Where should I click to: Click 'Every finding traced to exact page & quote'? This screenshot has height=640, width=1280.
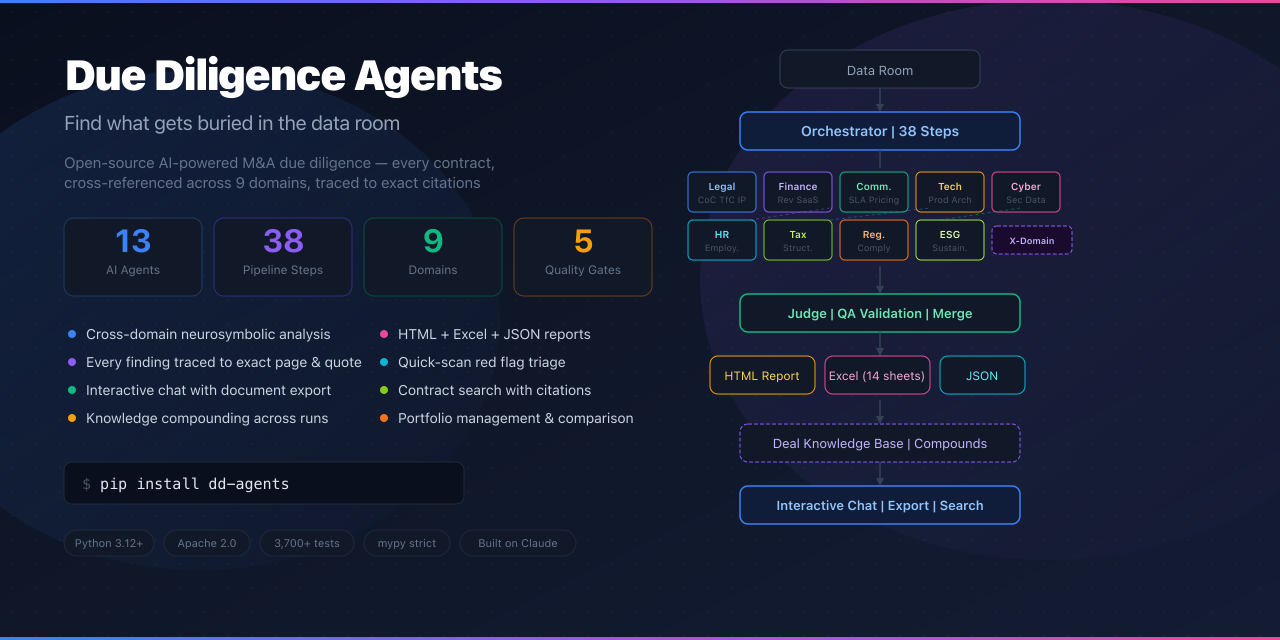tap(224, 362)
